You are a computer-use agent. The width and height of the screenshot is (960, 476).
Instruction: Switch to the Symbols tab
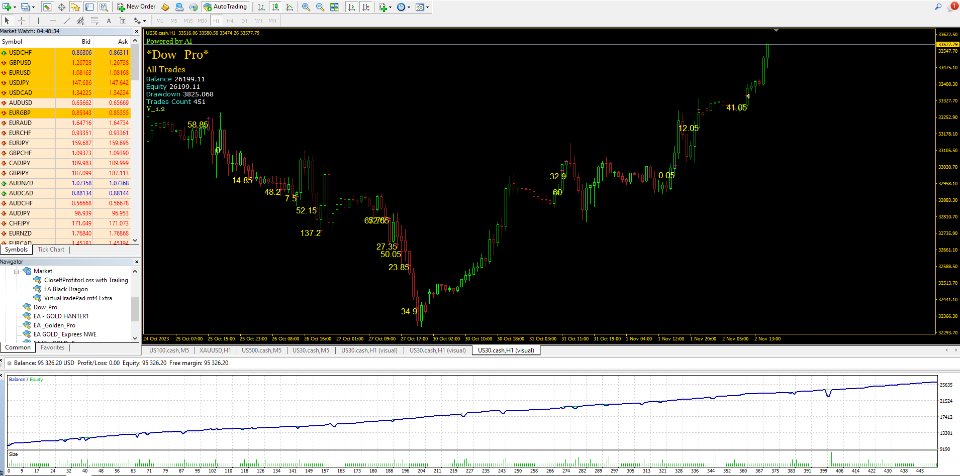pyautogui.click(x=16, y=249)
